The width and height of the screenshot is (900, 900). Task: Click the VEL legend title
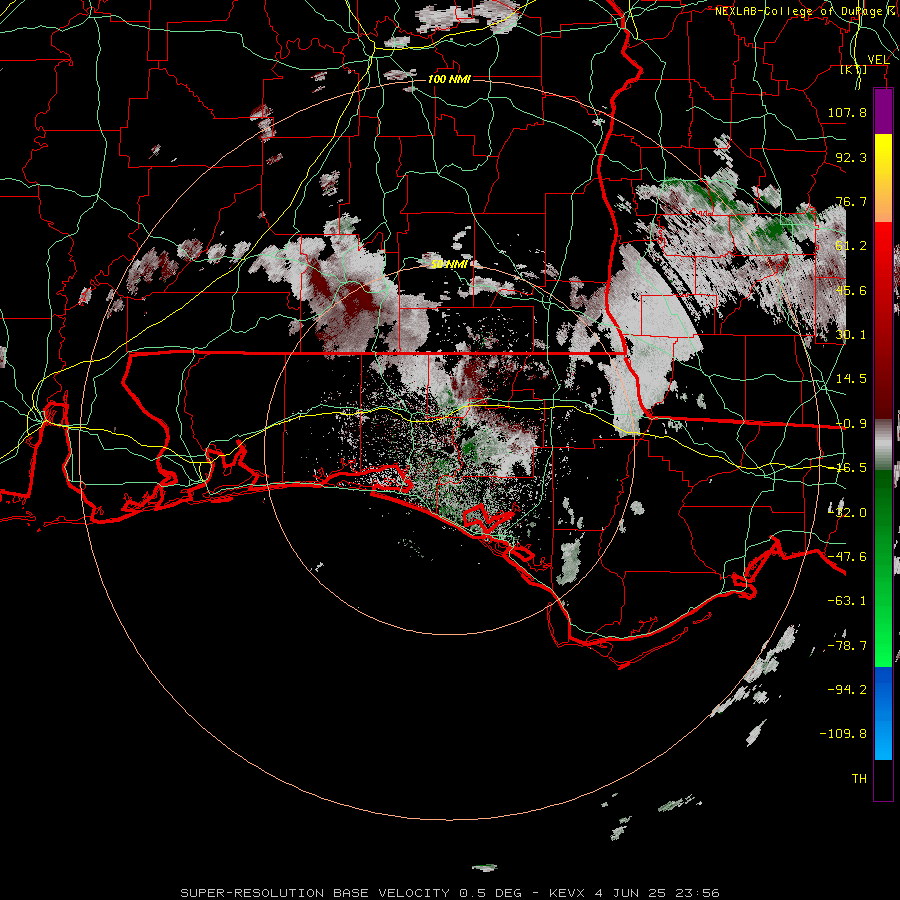878,59
